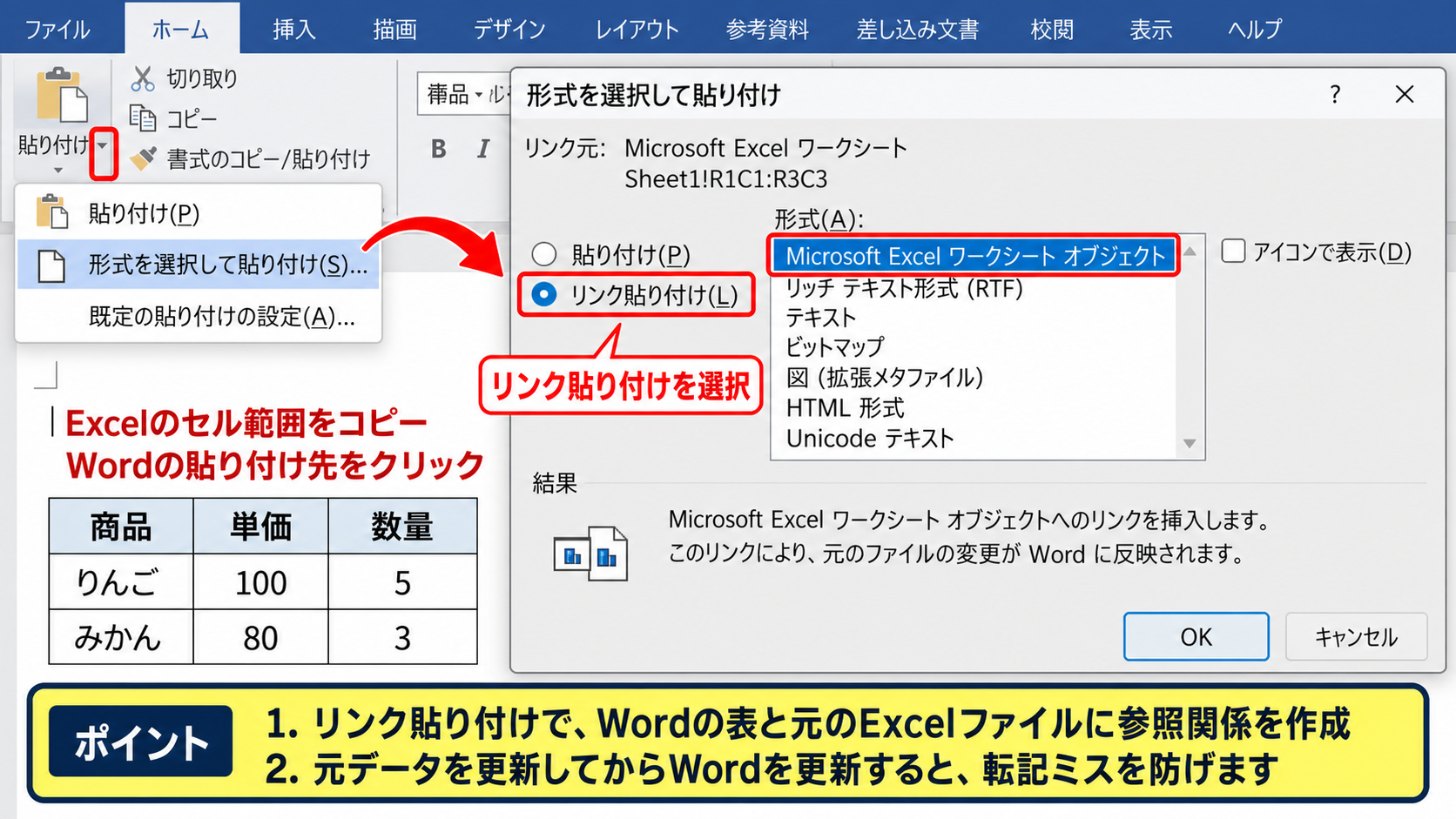The width and height of the screenshot is (1456, 819).
Task: Choose 既定の貼り付けの設定(A)... menu item
Action: click(199, 316)
